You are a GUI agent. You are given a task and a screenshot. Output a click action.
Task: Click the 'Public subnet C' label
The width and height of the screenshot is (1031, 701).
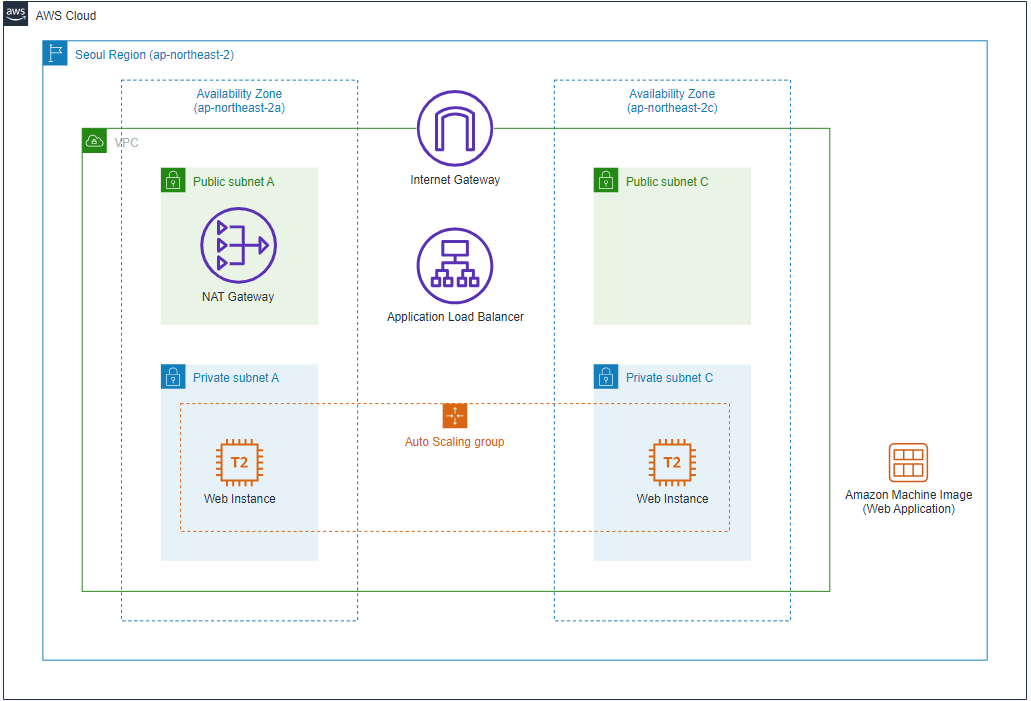(x=667, y=181)
